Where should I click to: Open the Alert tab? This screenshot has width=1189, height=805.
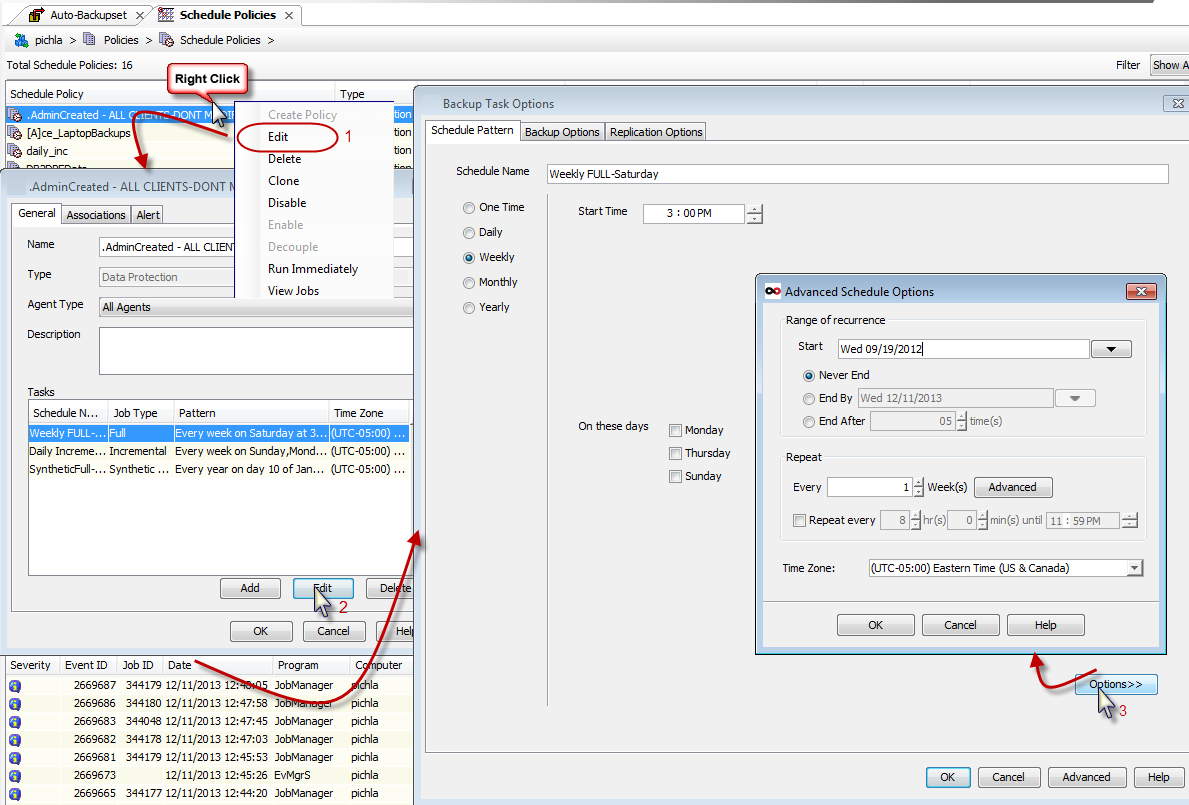click(x=148, y=215)
